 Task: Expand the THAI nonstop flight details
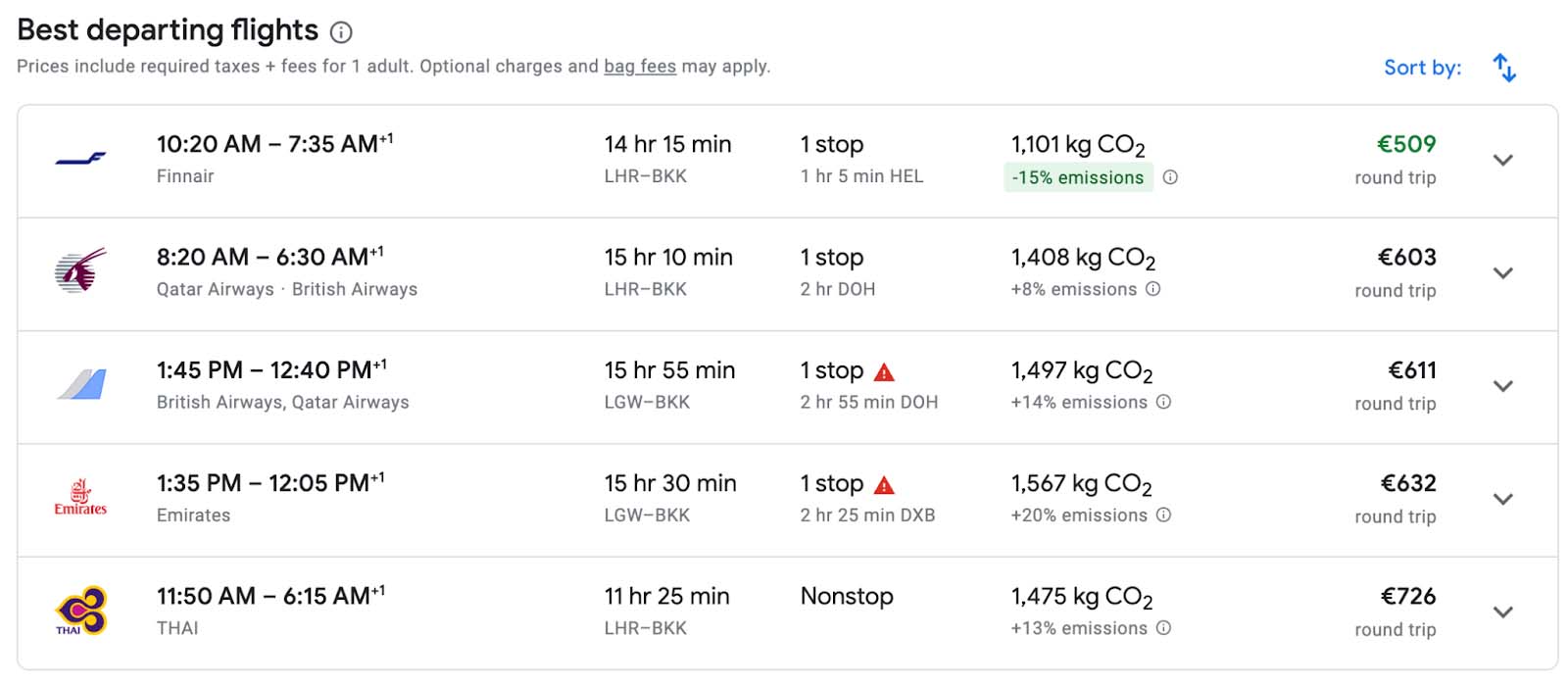pos(1502,611)
